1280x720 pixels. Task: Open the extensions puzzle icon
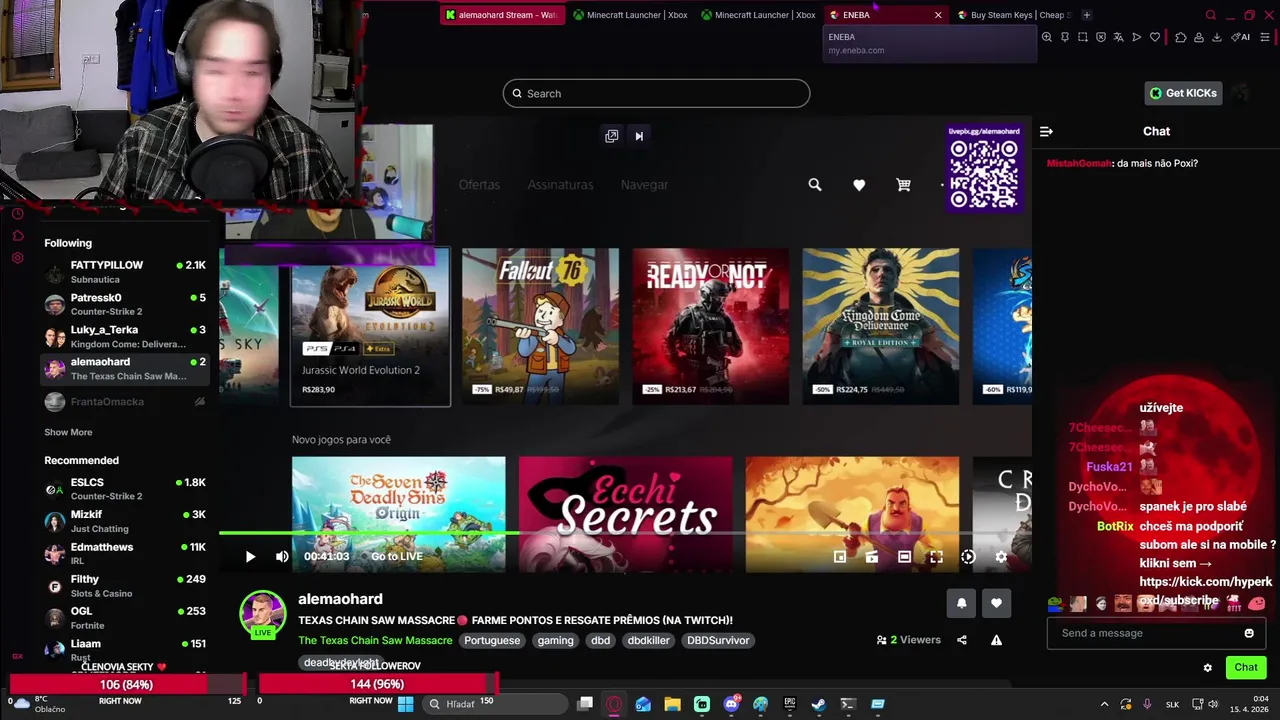1181,37
